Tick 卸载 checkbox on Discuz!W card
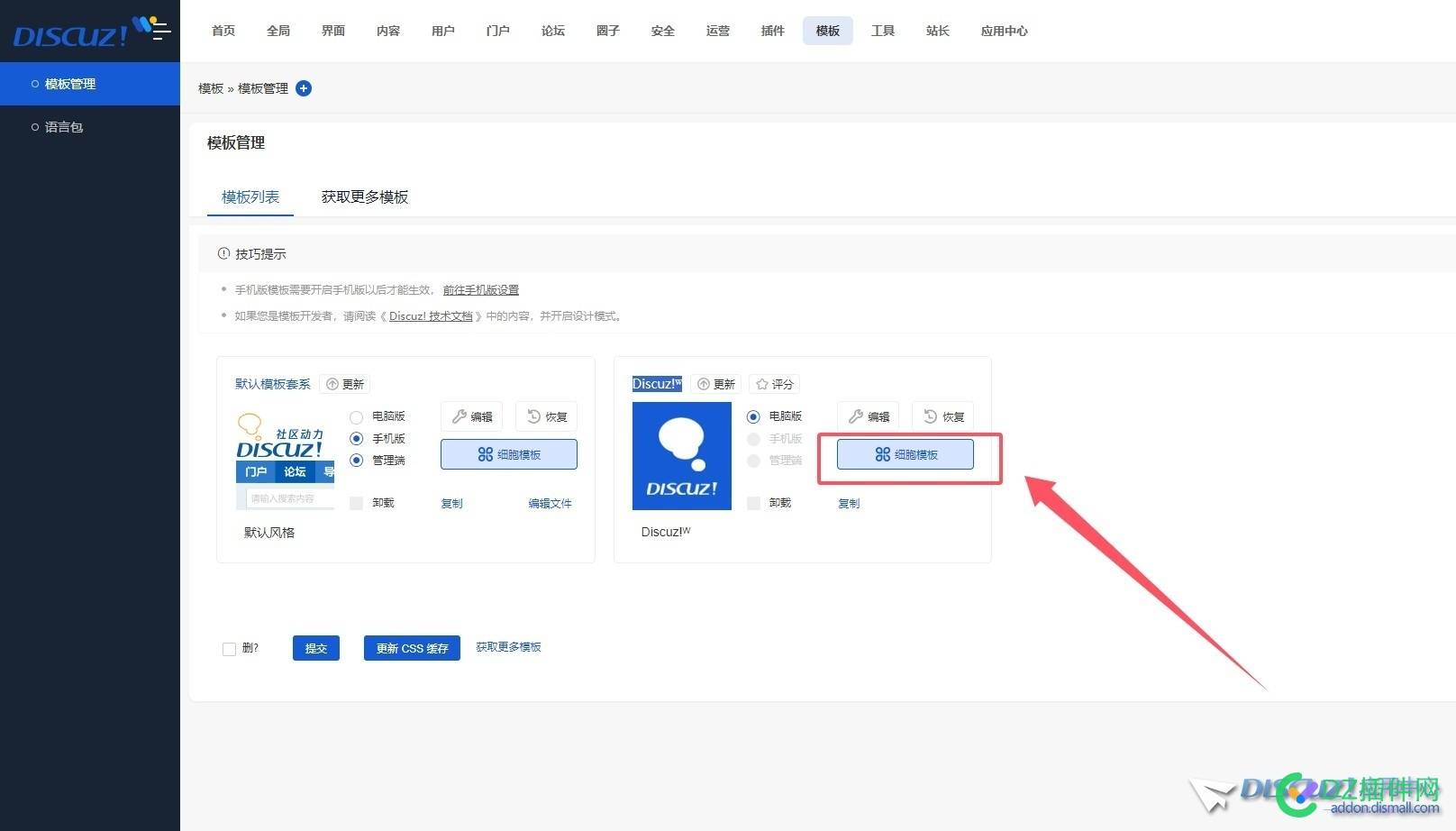This screenshot has height=831, width=1456. click(x=754, y=504)
